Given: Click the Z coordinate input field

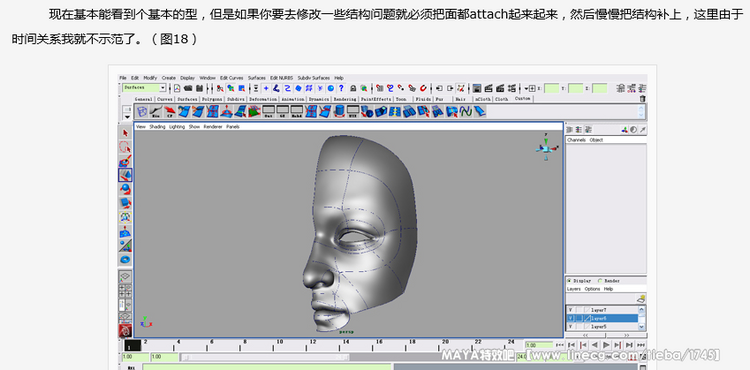Looking at the screenshot, I should (x=599, y=88).
